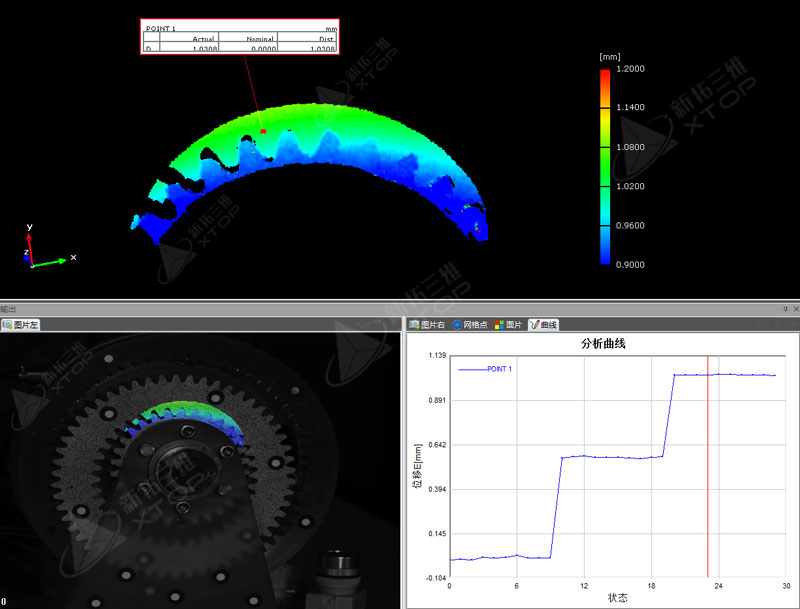Screen dimensions: 800x609
Task: Close the output panel with X button
Action: (x=794, y=310)
